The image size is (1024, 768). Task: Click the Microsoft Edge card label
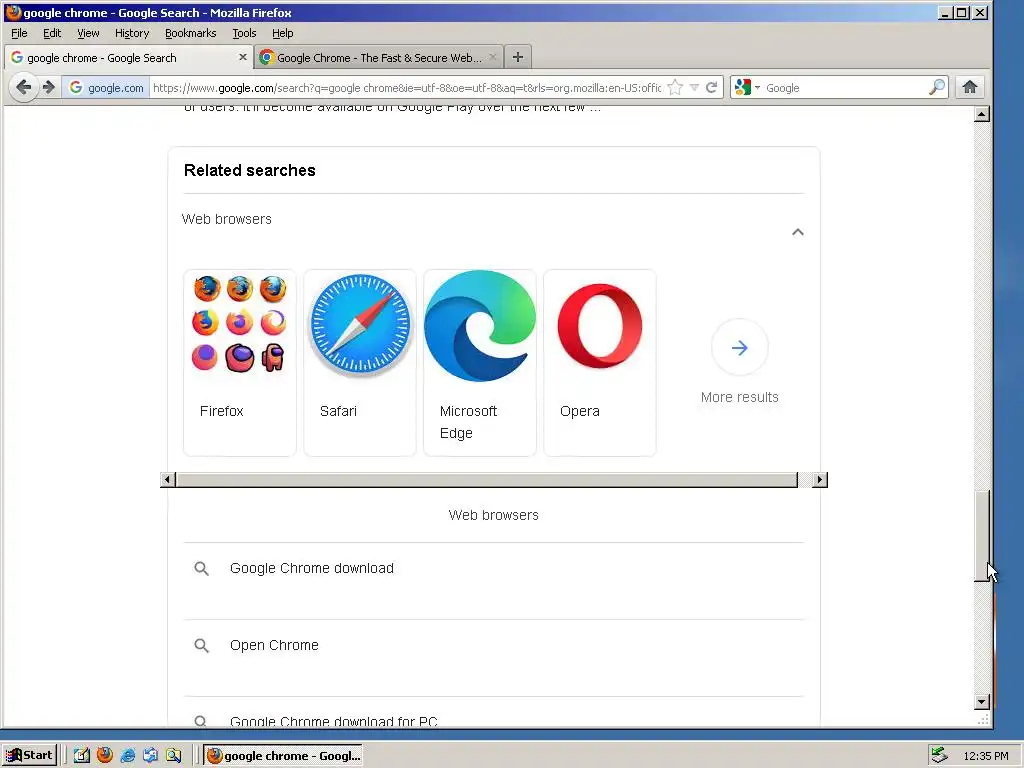(468, 422)
